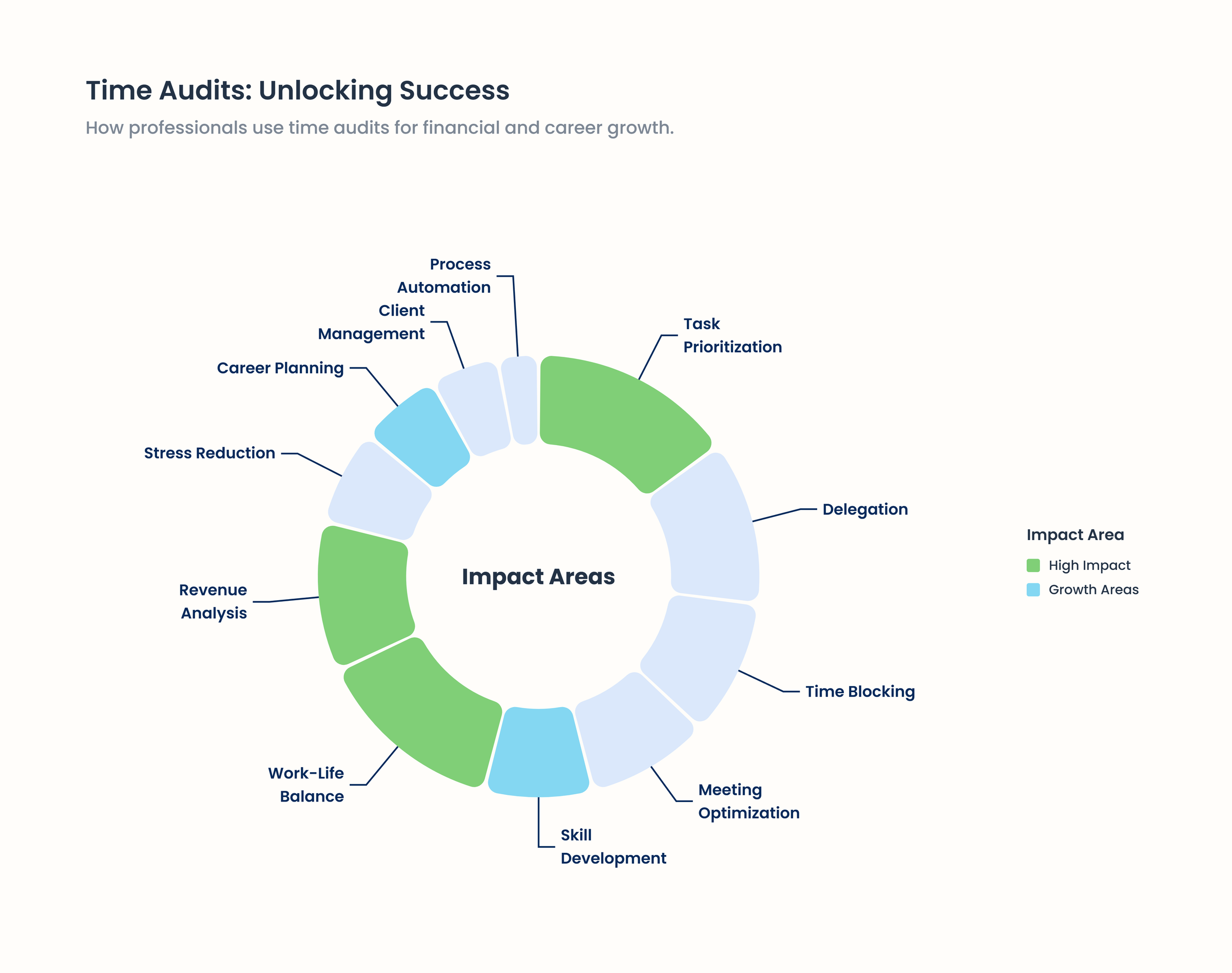Open the Impact Area legend section

pyautogui.click(x=1075, y=535)
